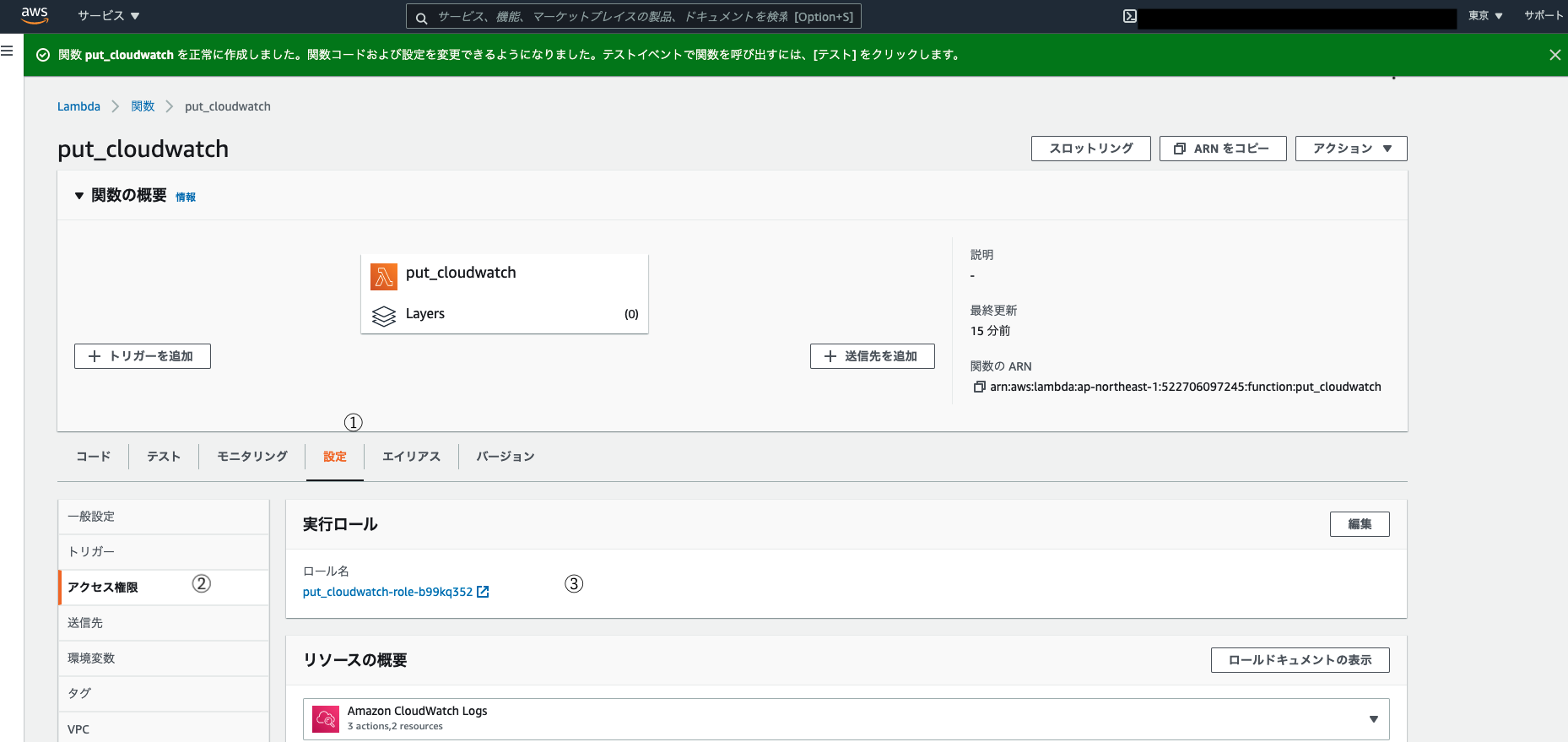Open the put_cloudwatch-role-b99kq352 link

[x=387, y=592]
